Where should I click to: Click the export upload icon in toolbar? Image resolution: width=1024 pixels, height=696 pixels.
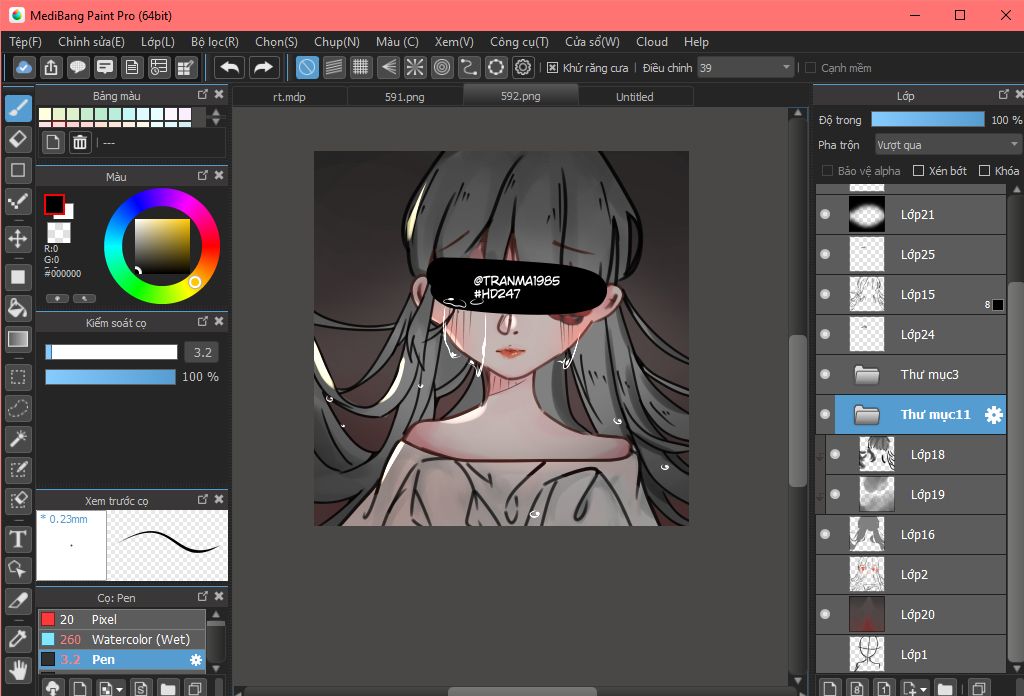tap(51, 67)
